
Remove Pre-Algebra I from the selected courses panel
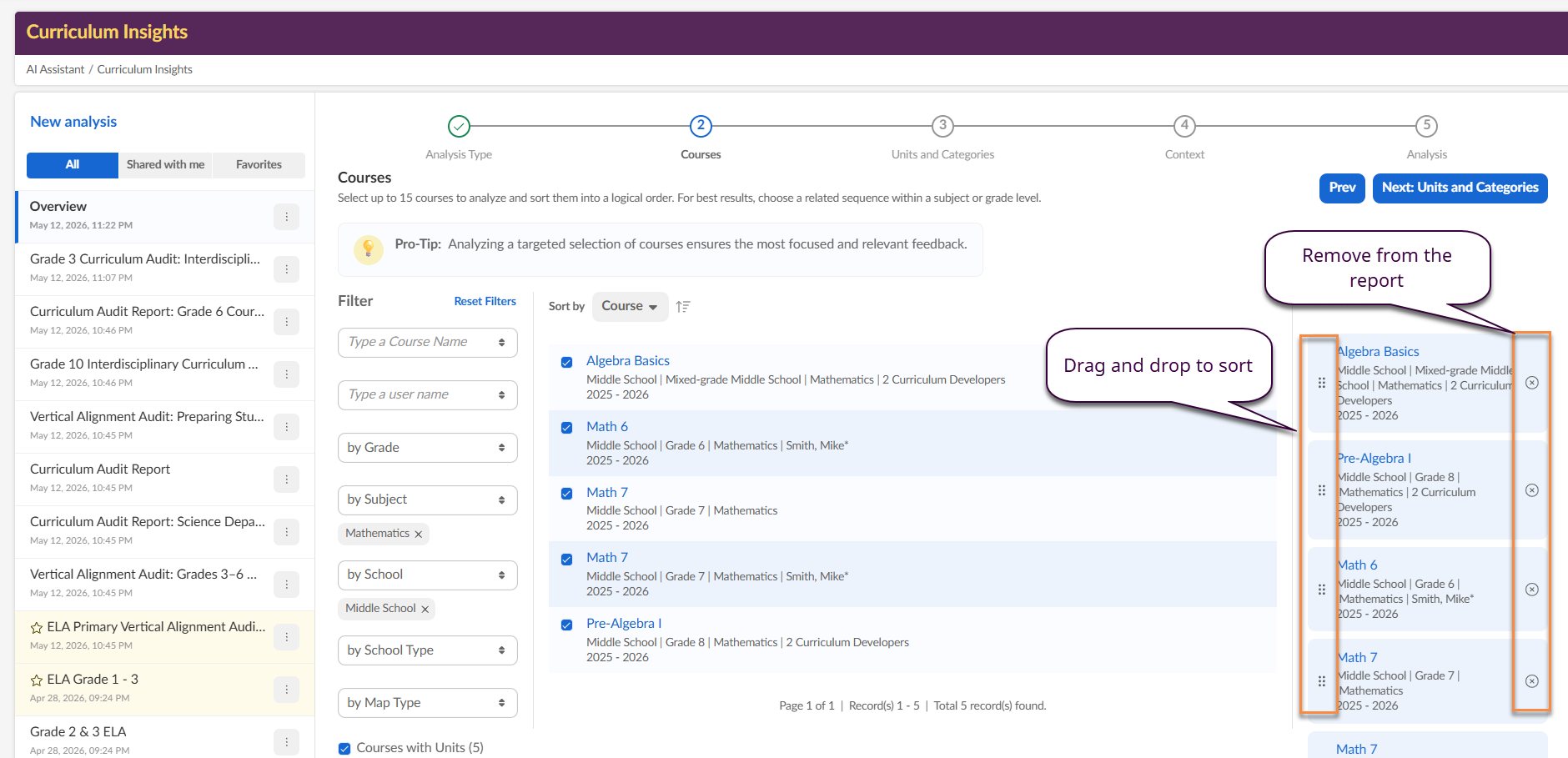[x=1532, y=490]
